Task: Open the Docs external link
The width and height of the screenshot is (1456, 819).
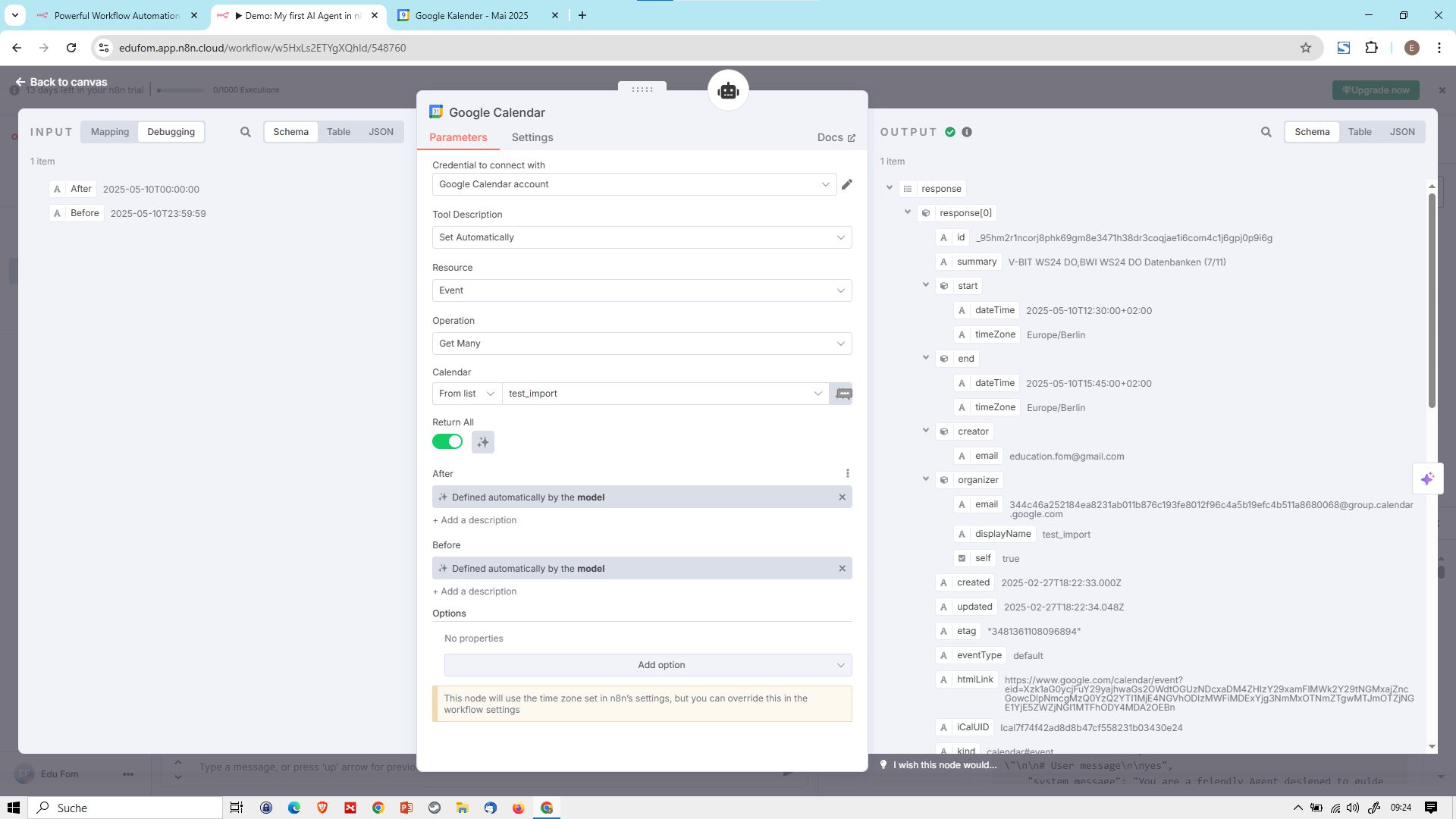Action: tap(836, 138)
